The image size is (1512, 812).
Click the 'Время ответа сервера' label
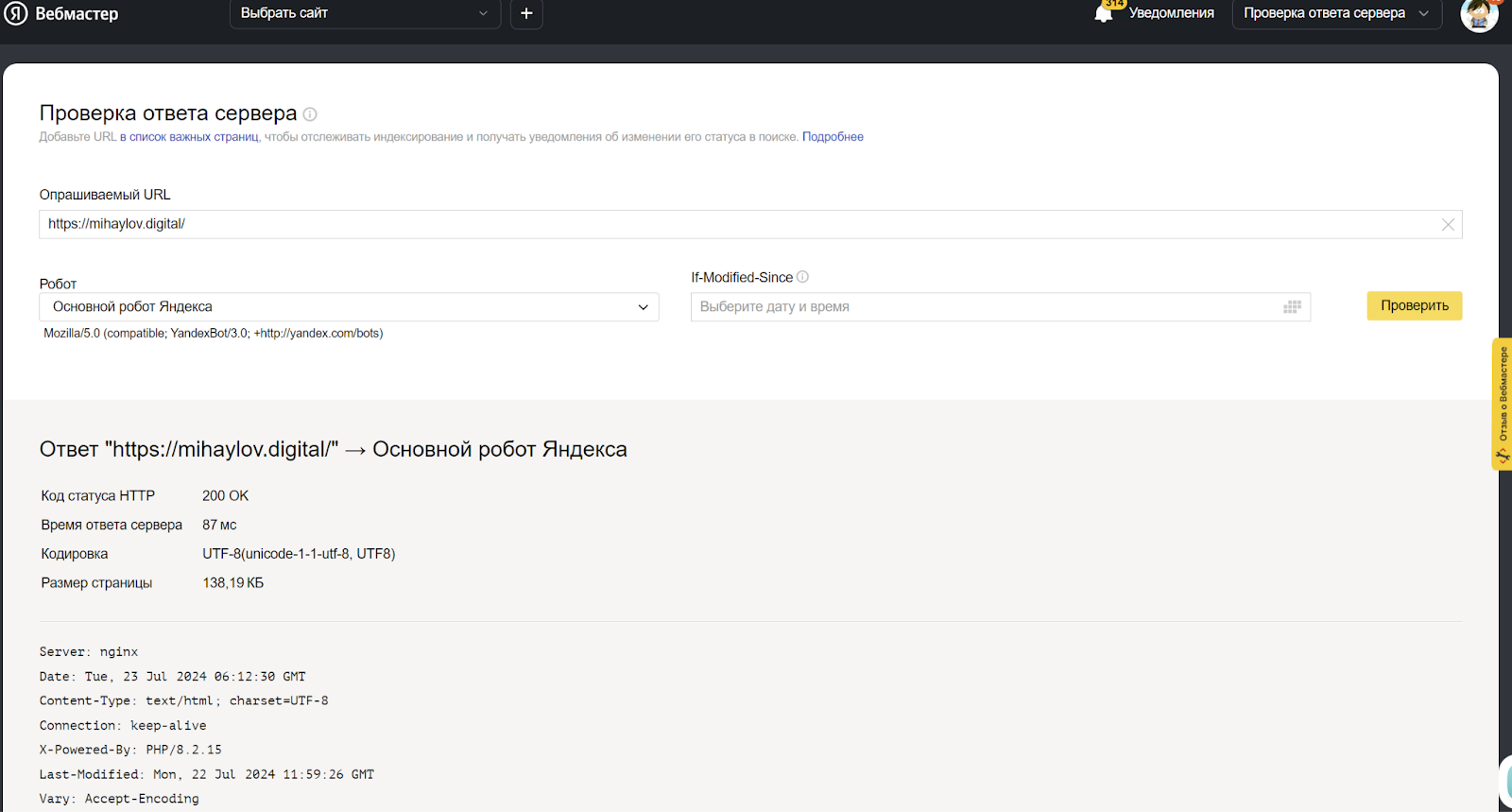point(112,525)
